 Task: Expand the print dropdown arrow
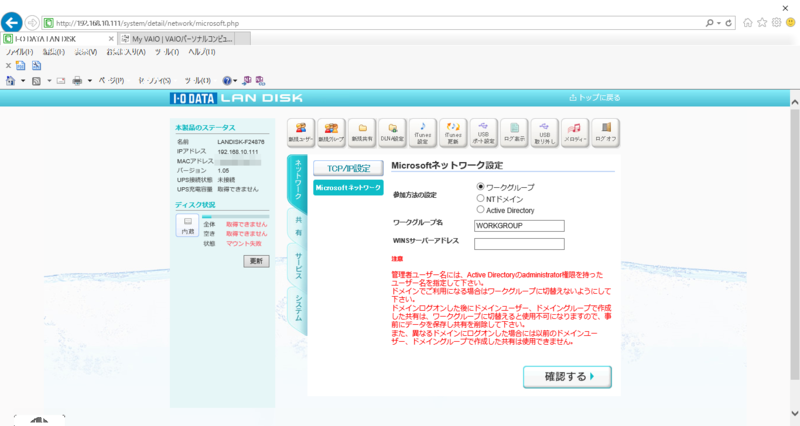point(89,81)
